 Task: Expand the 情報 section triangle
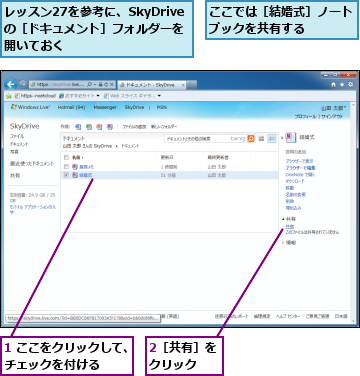pos(283,243)
